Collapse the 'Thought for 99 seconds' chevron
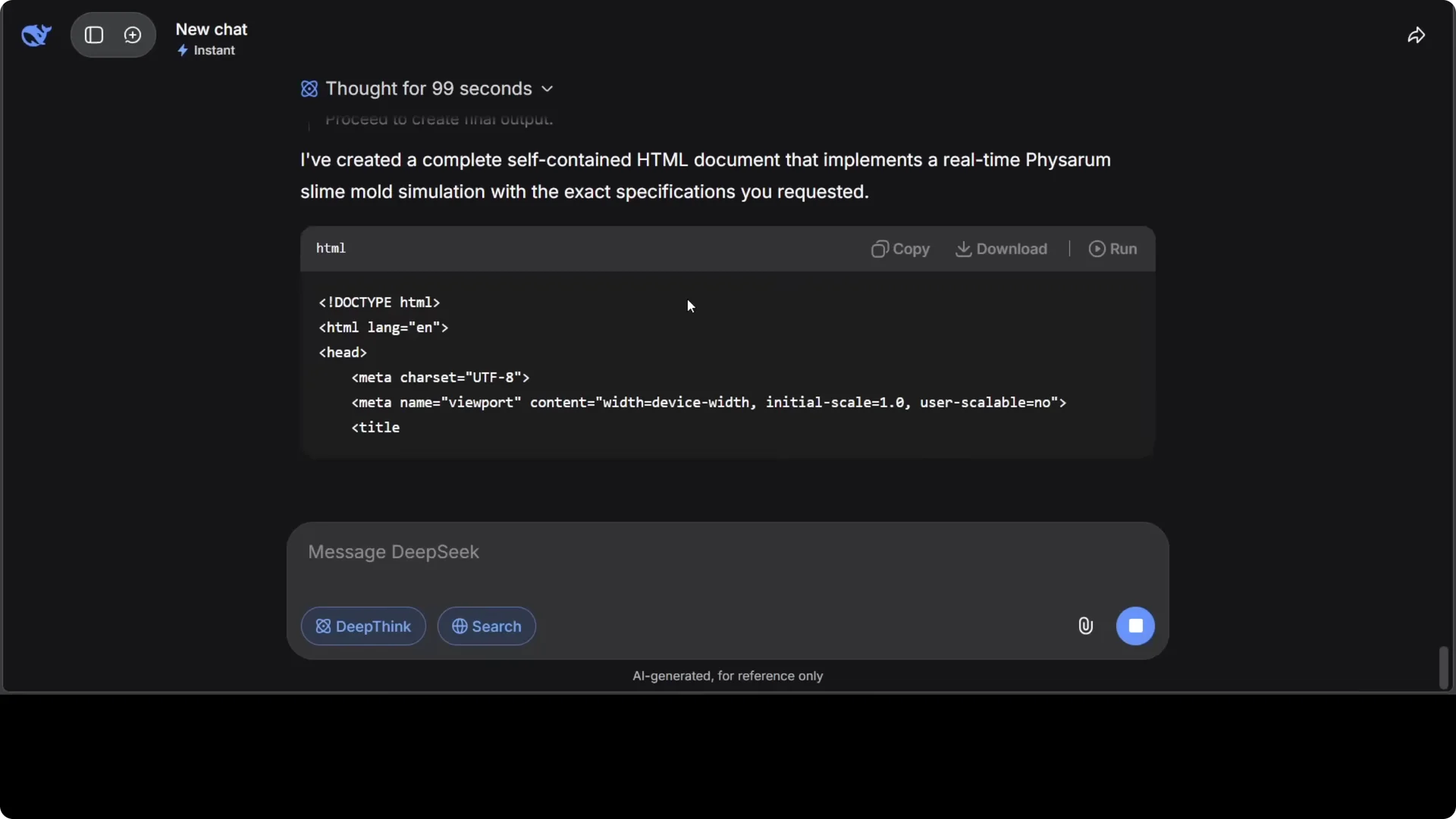This screenshot has width=1456, height=819. (548, 89)
